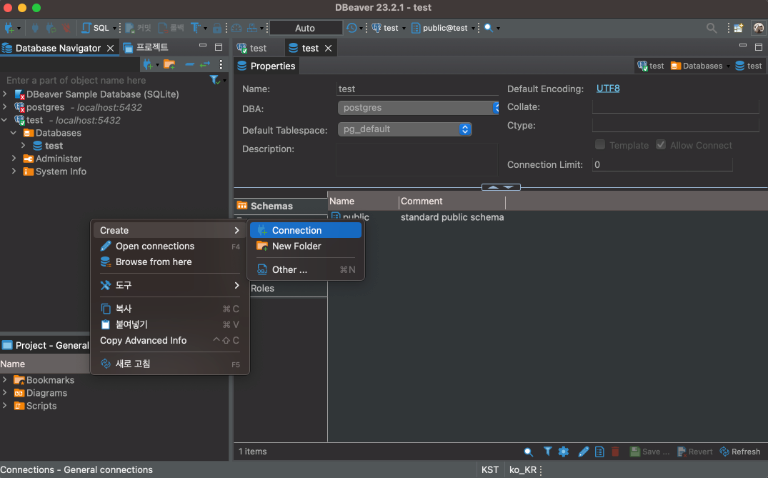The image size is (768, 478).
Task: Expand the postgres connection node
Action: [x=5, y=107]
